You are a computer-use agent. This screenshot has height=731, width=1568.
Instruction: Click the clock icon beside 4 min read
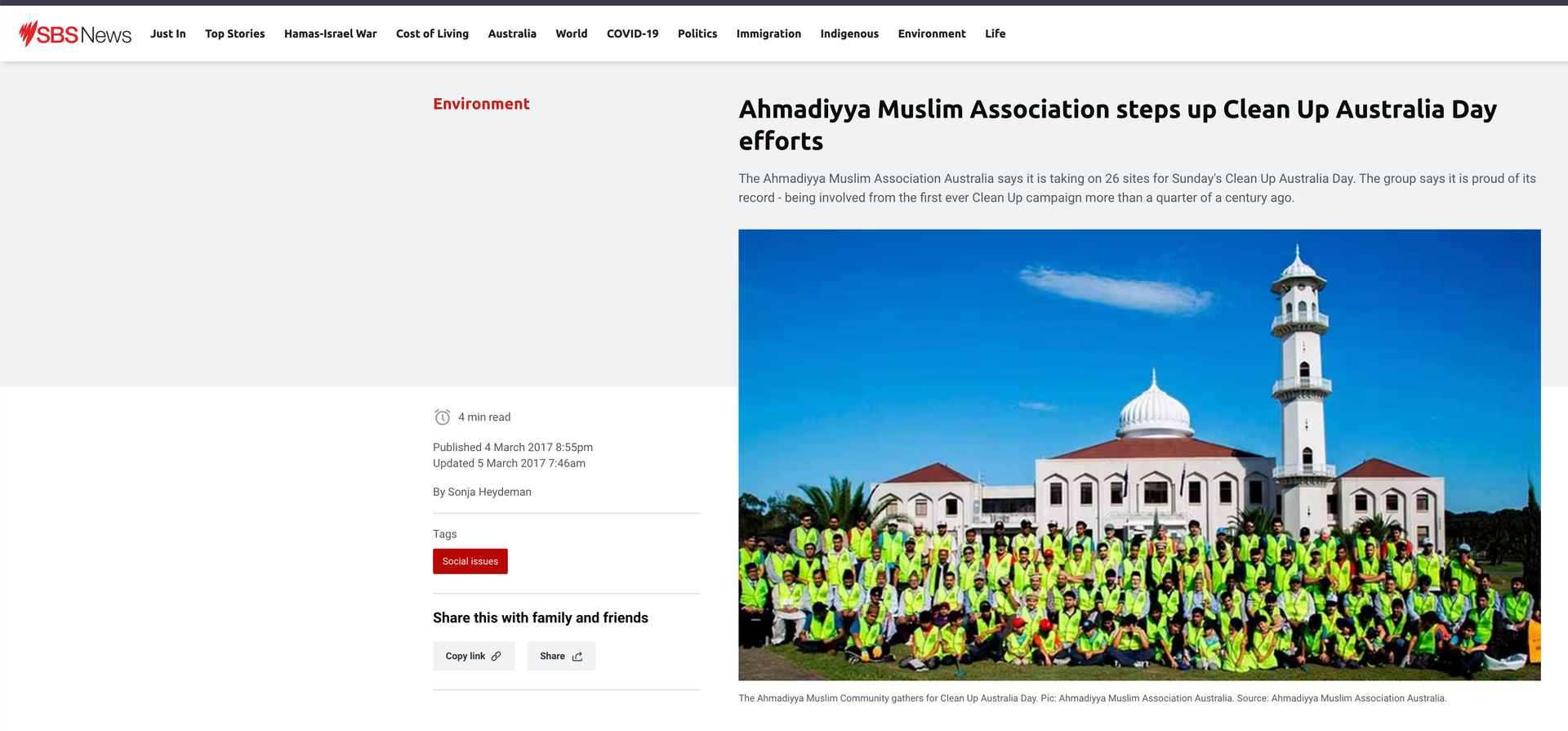click(x=443, y=417)
